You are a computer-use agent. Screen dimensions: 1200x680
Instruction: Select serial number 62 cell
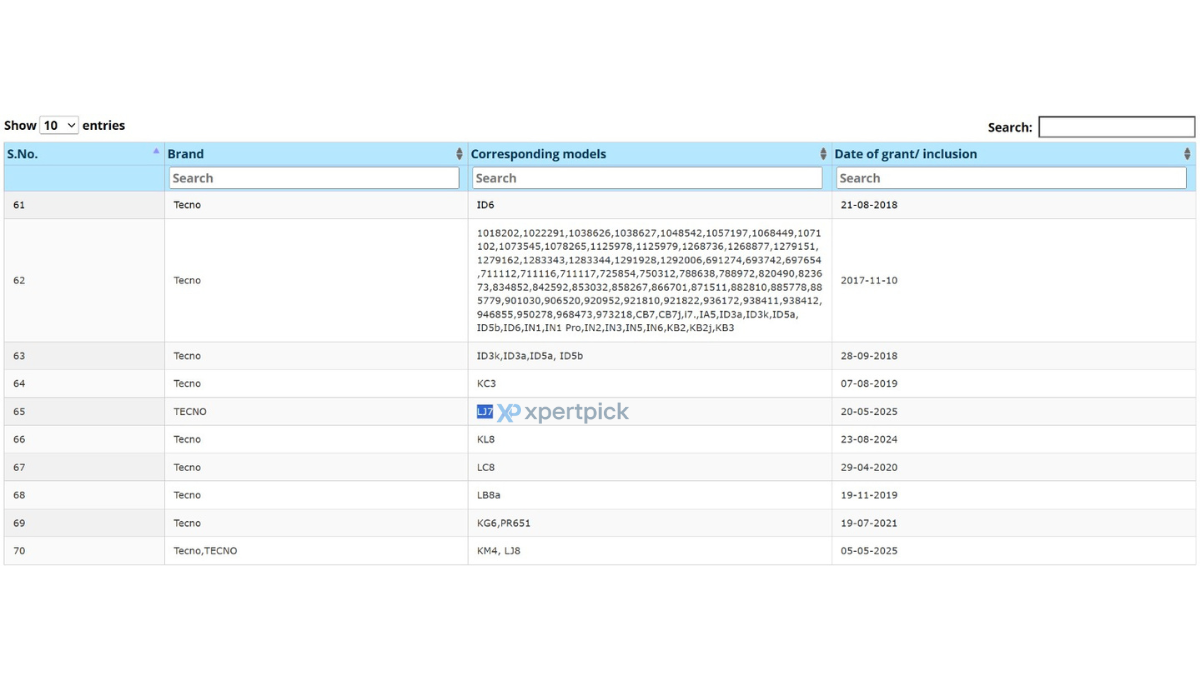(84, 281)
